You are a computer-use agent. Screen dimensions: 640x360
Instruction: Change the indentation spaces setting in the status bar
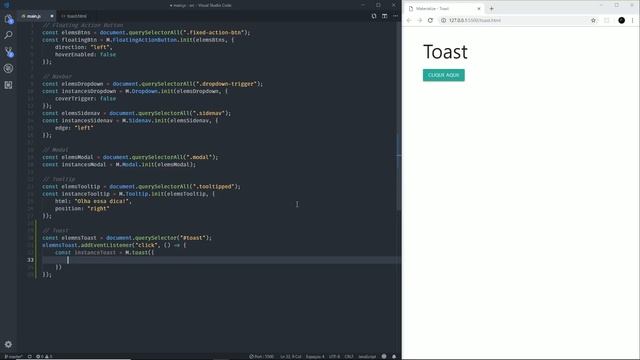pos(315,356)
